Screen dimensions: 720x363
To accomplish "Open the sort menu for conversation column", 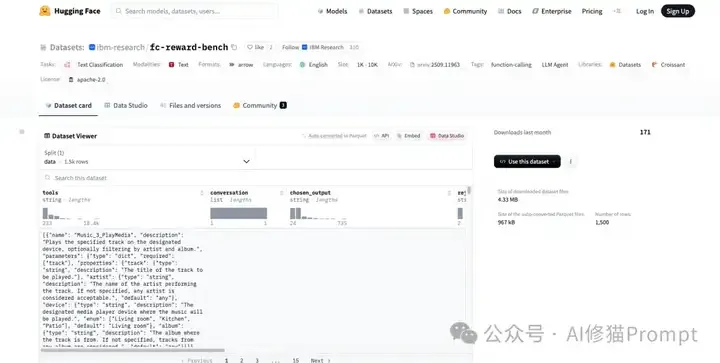I will point(281,193).
